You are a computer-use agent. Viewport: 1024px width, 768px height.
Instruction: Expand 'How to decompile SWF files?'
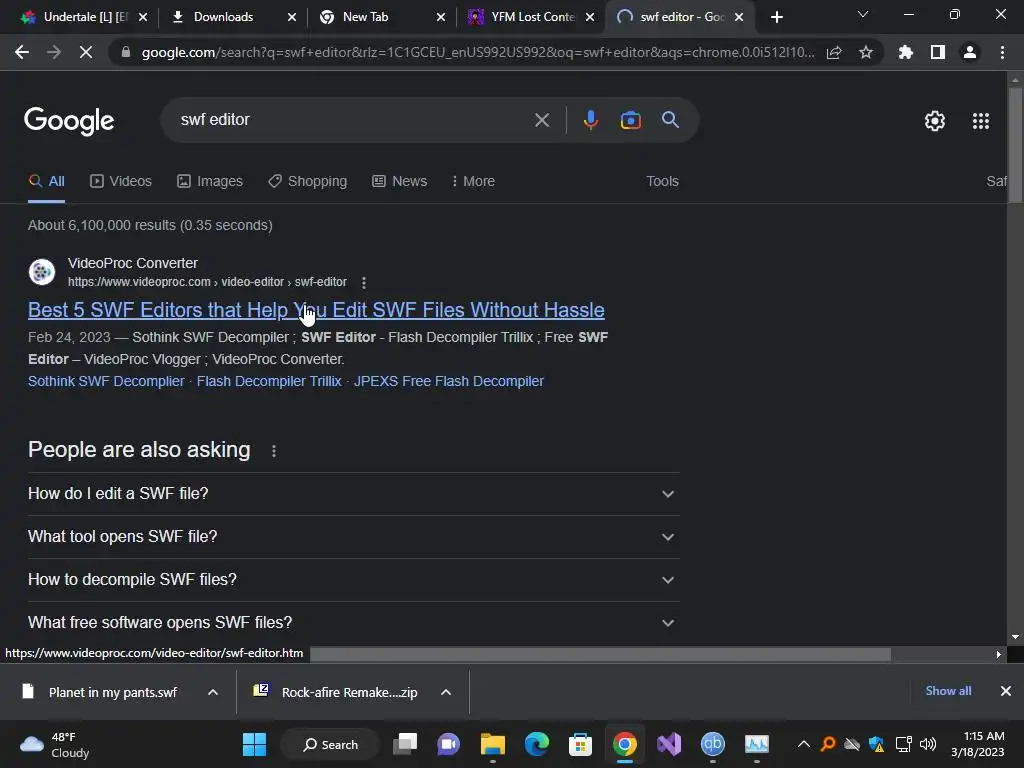(353, 580)
